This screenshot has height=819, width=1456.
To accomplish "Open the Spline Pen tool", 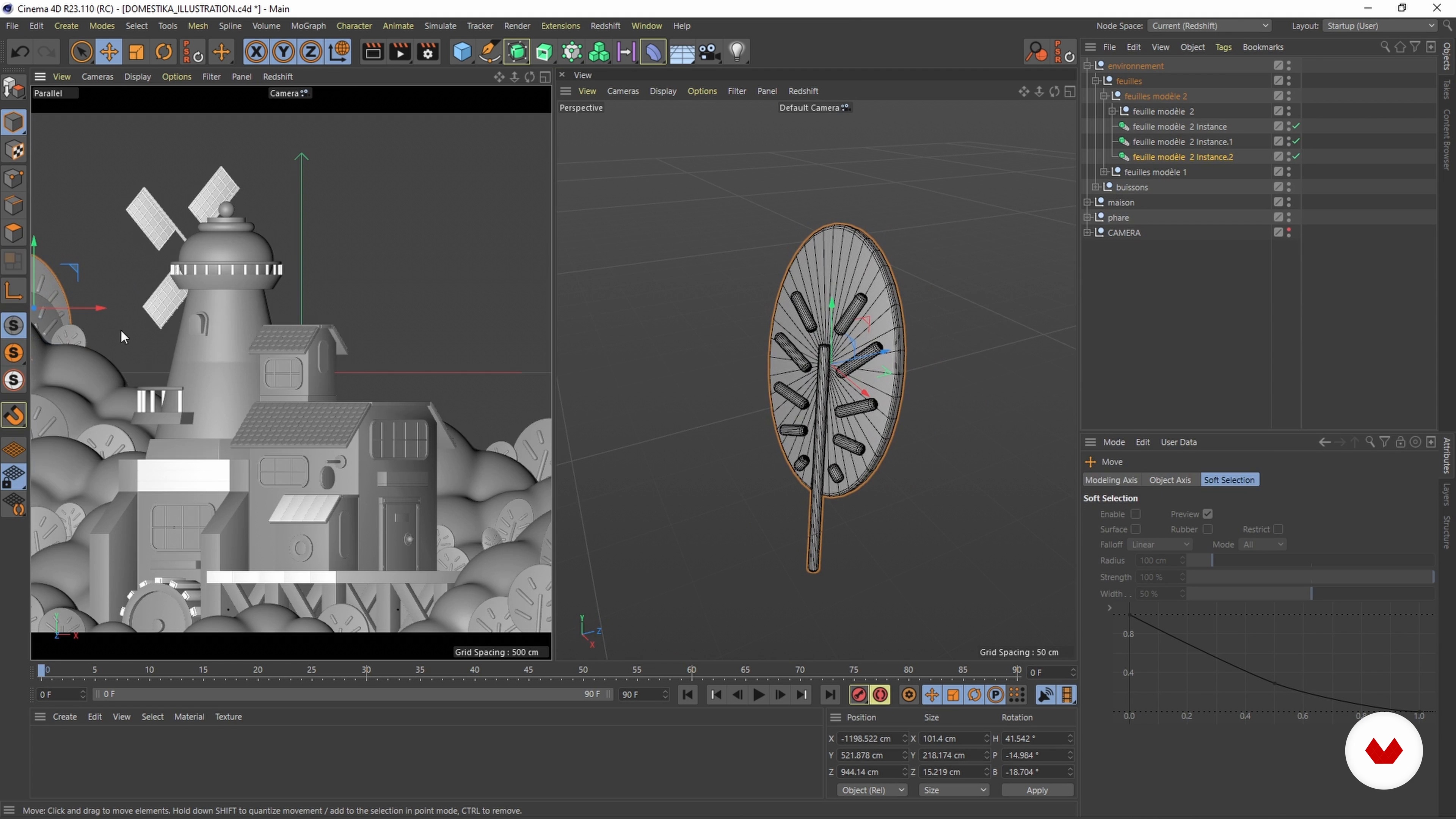I will pos(490,52).
